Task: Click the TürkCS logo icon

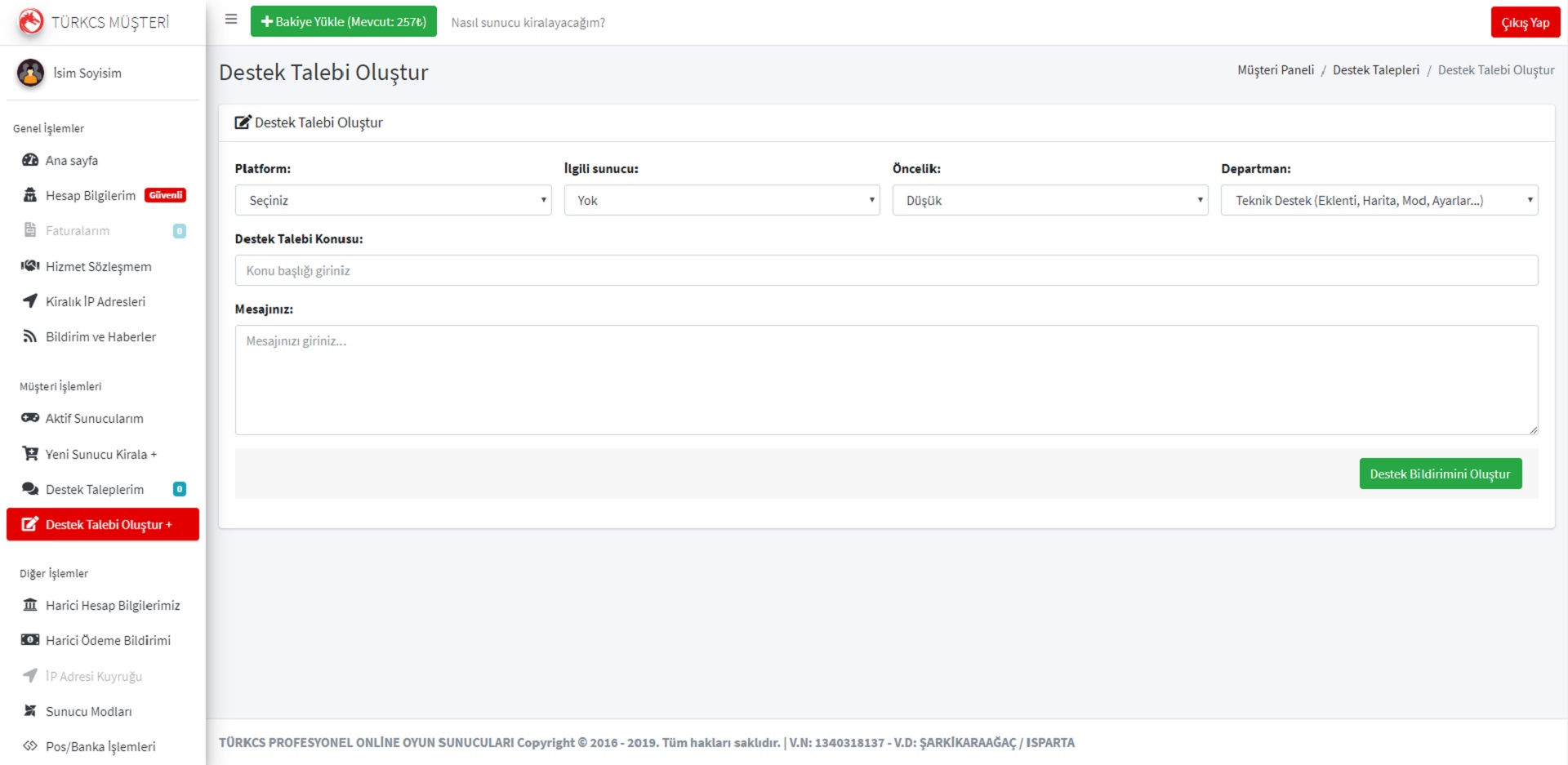Action: click(30, 22)
